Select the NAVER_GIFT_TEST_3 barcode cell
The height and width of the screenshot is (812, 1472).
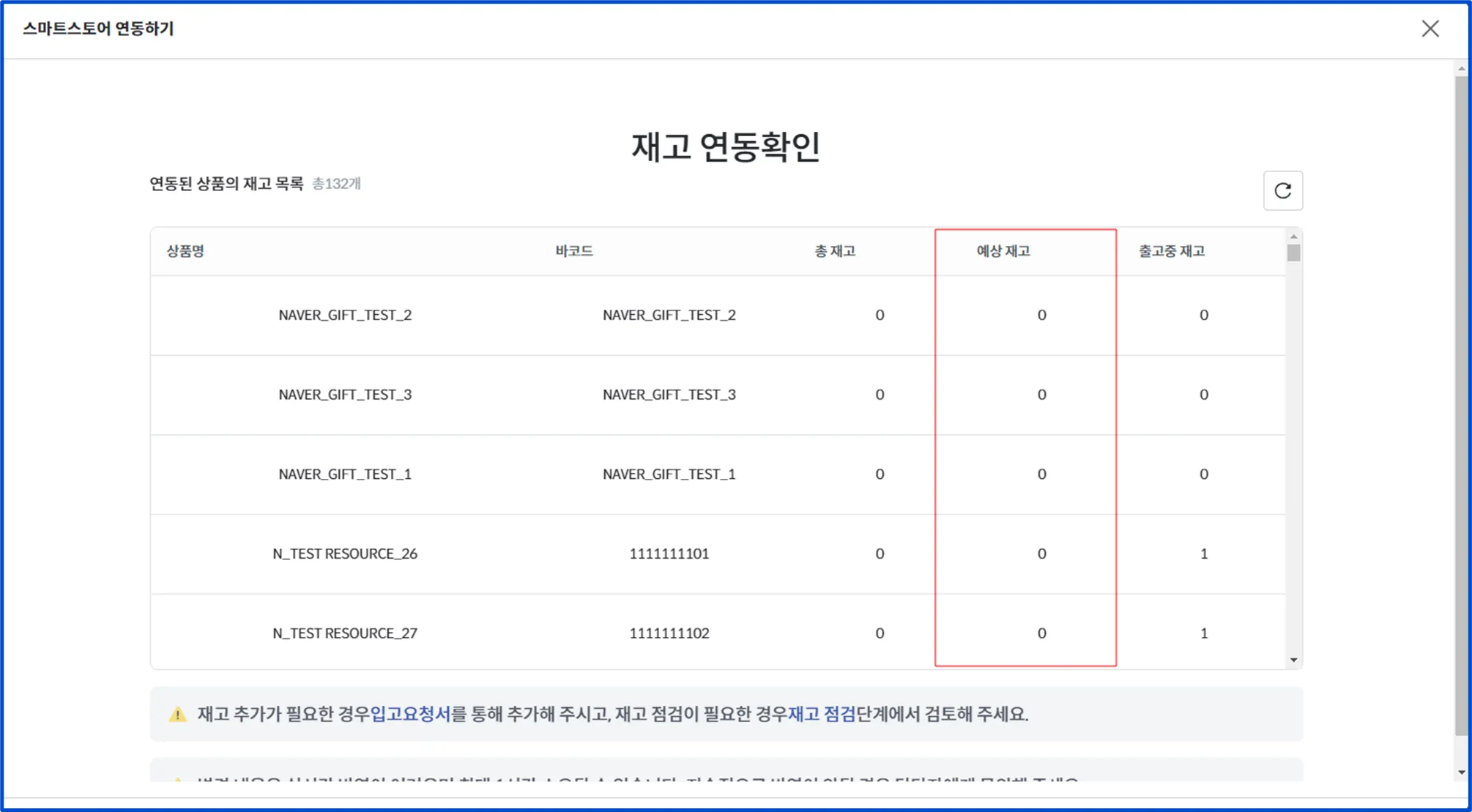pos(669,395)
